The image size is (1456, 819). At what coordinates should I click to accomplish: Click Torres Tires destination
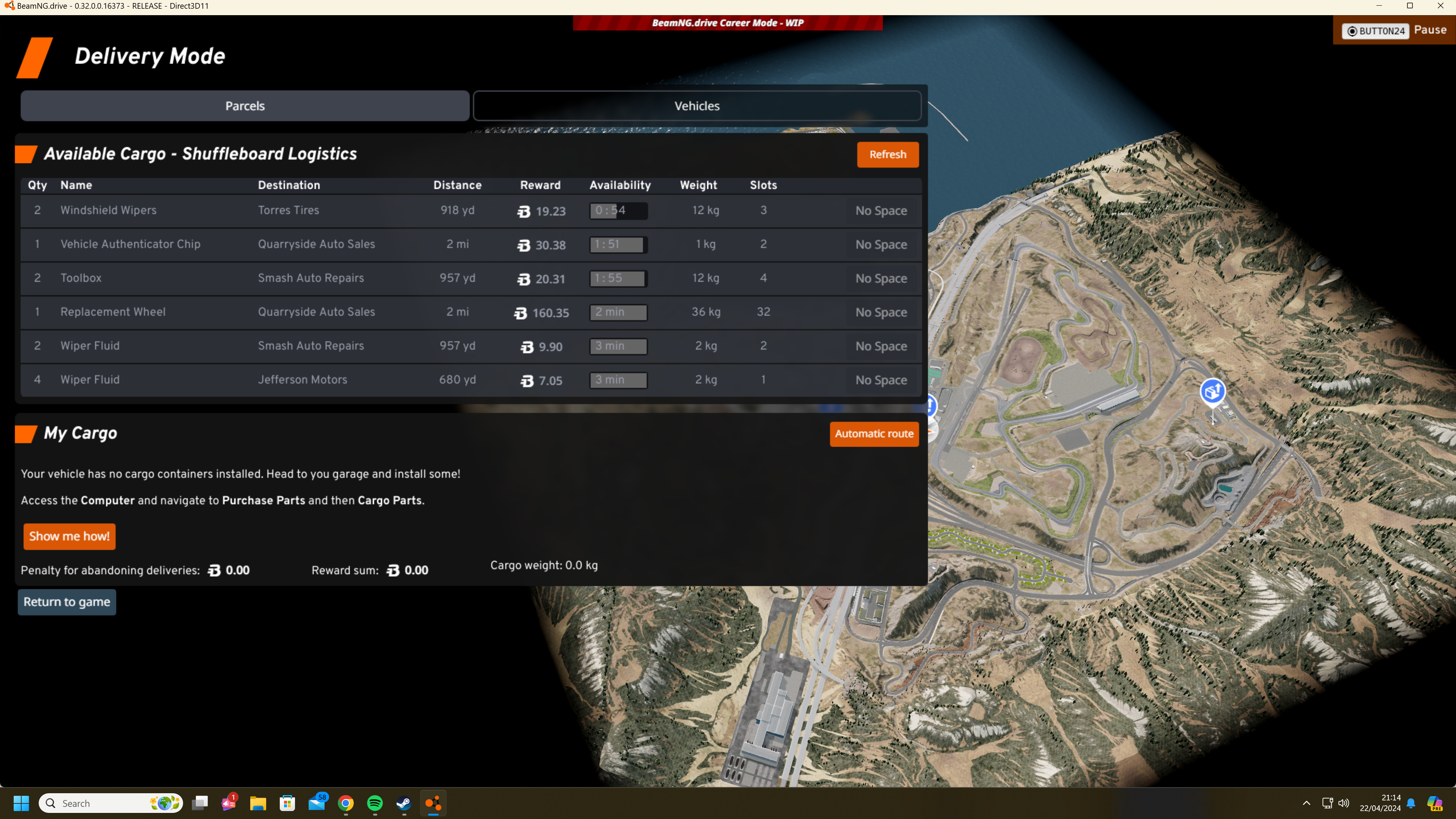tap(288, 210)
